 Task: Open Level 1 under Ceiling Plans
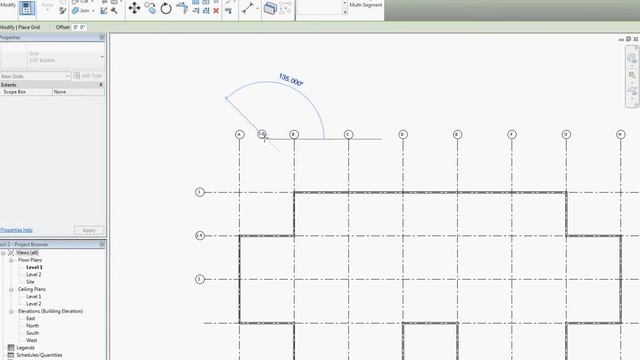[33, 297]
